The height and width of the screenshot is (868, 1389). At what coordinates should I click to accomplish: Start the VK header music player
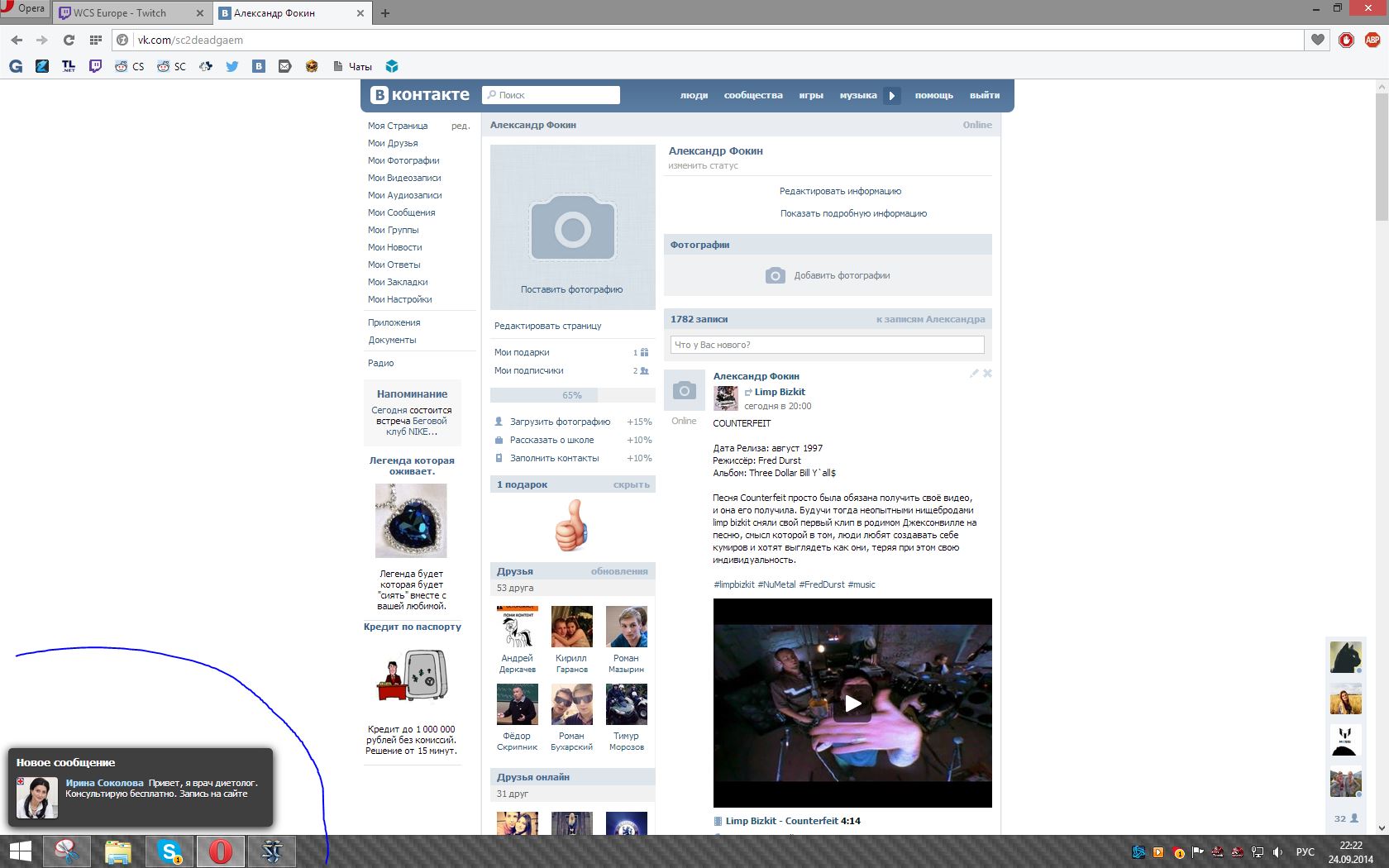(891, 95)
